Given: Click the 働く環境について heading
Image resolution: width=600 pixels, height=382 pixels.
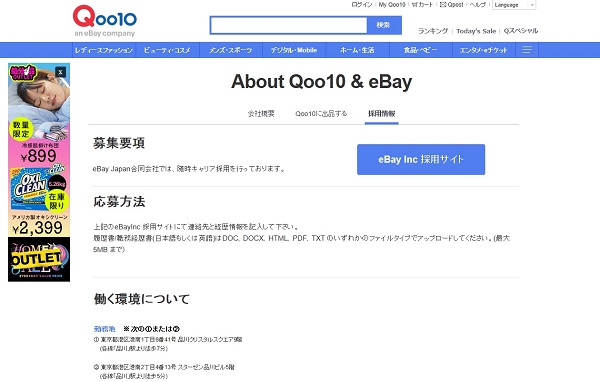Looking at the screenshot, I should point(142,299).
